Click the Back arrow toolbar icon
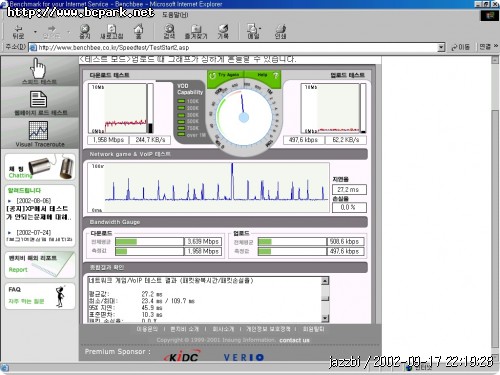This screenshot has height=375, width=500. [x=18, y=31]
